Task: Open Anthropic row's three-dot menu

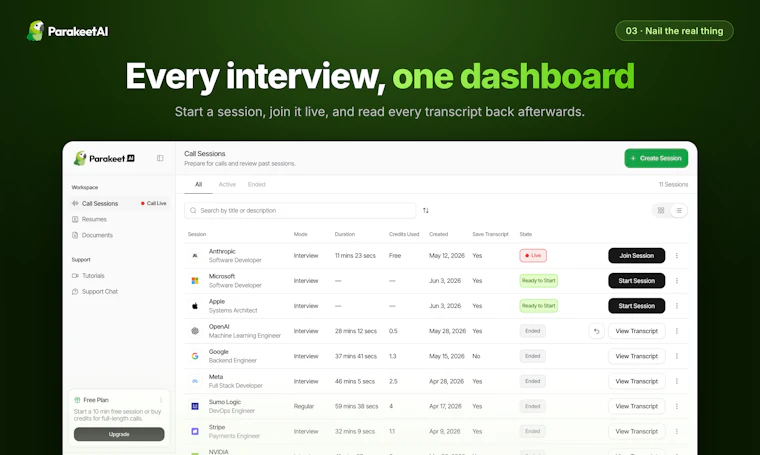Action: 677,255
